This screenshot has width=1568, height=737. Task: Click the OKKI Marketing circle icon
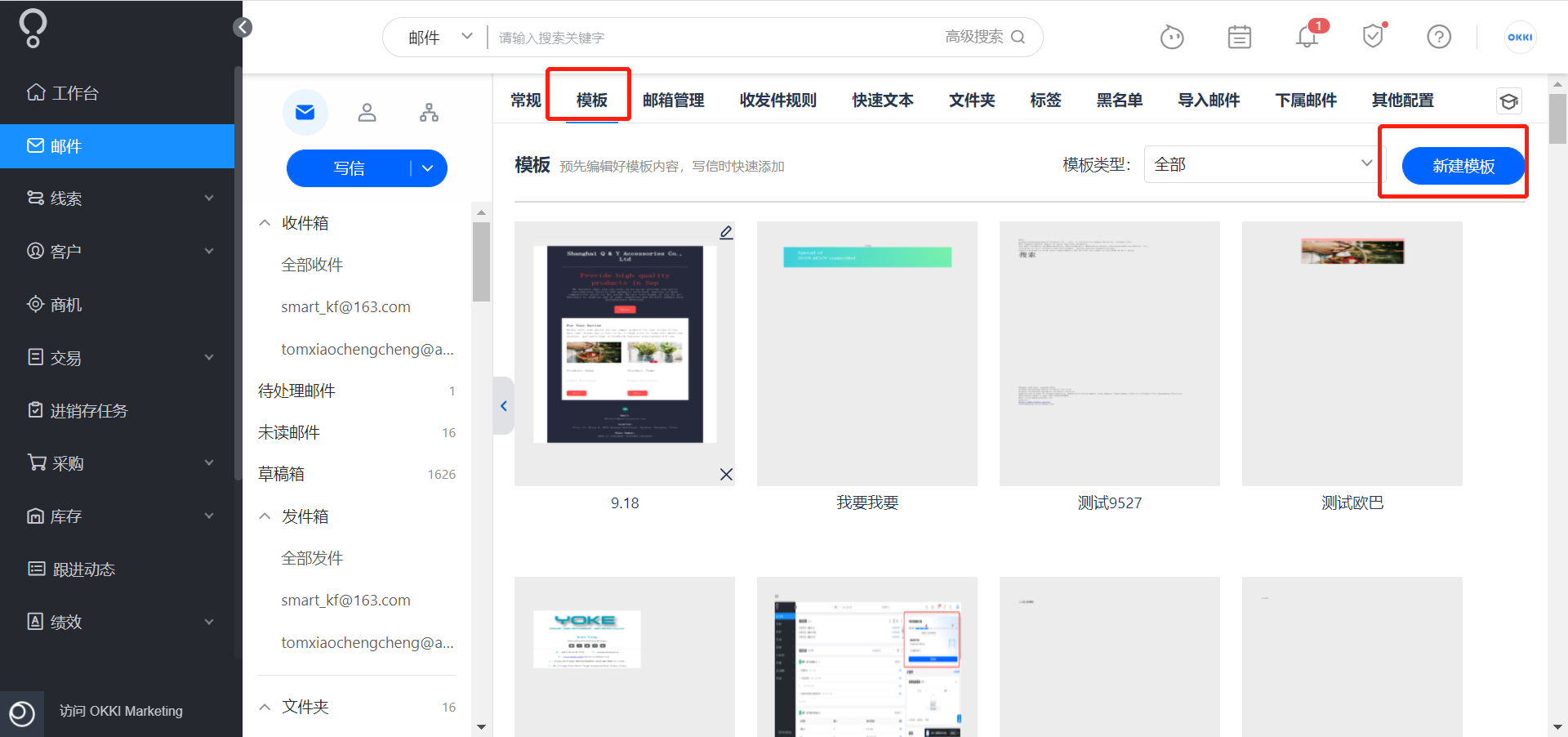point(22,713)
